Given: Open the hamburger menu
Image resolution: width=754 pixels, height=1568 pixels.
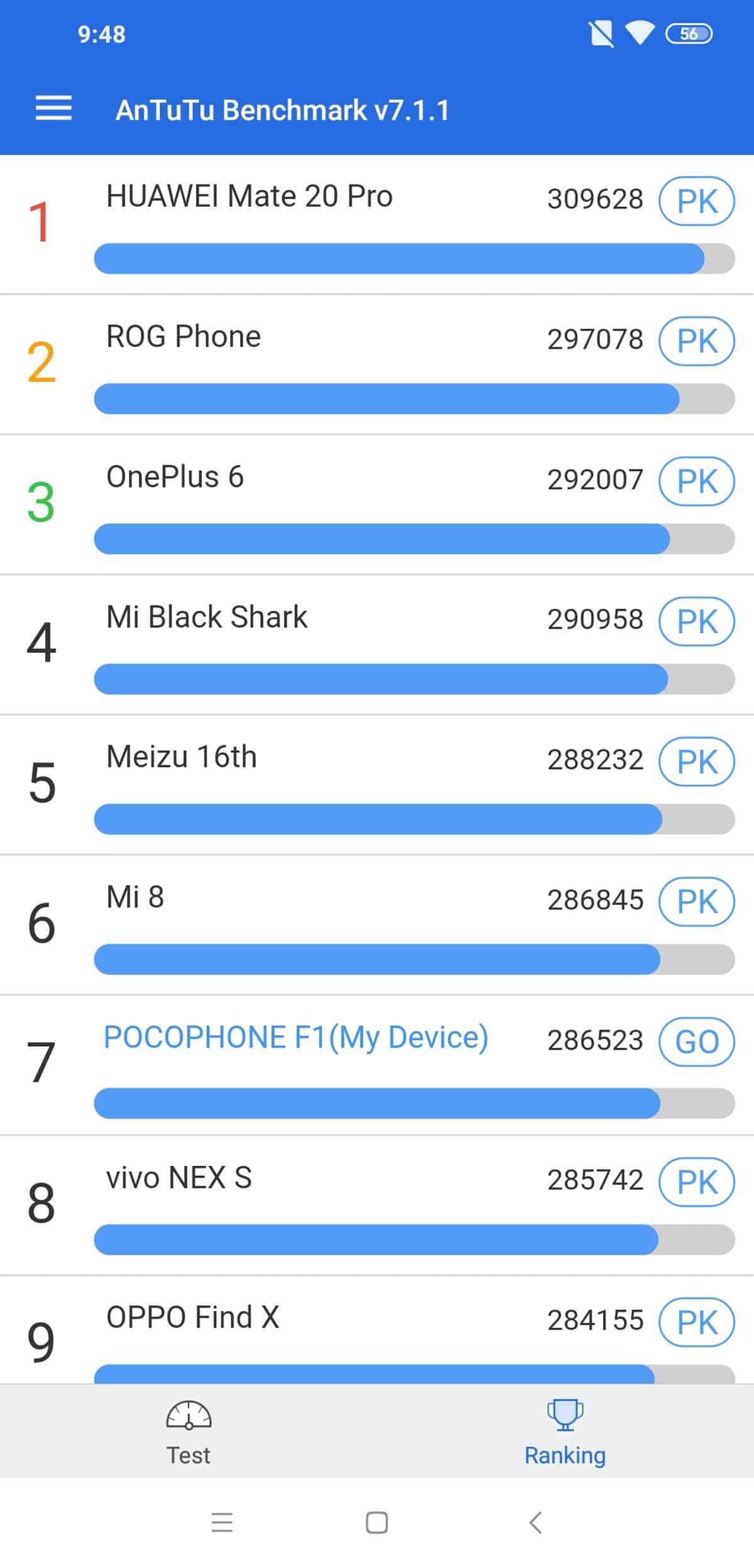Looking at the screenshot, I should tap(53, 108).
